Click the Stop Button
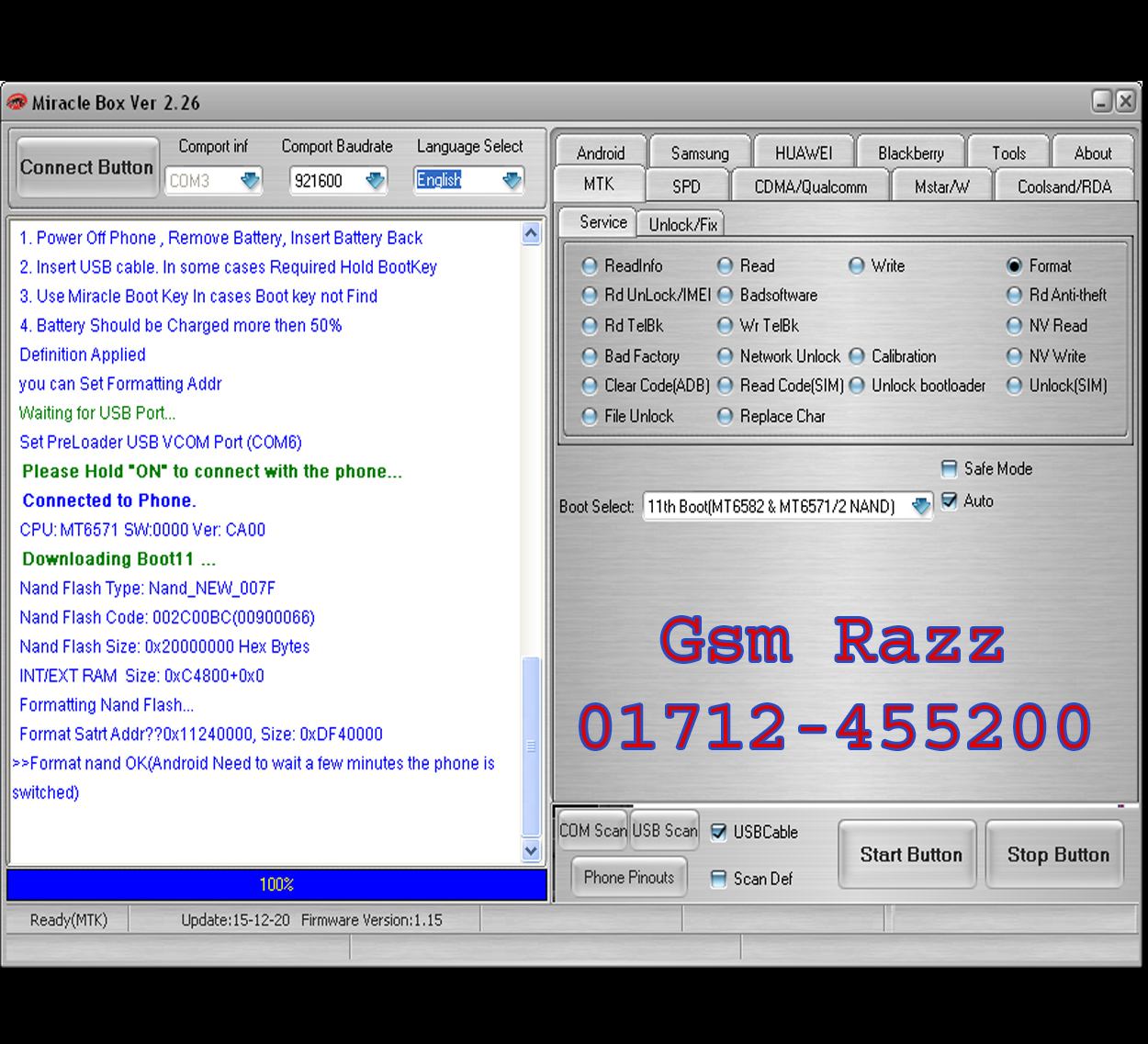Screen dimensions: 1148x1044 1055,854
